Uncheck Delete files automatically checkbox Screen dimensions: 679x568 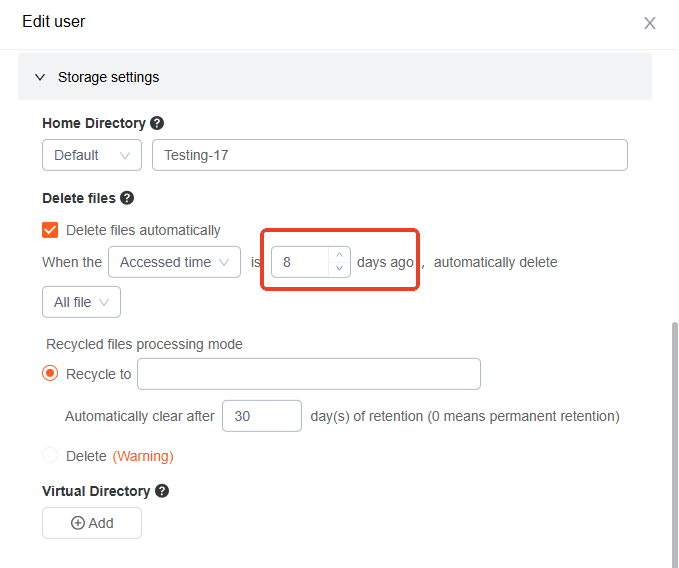tap(50, 230)
